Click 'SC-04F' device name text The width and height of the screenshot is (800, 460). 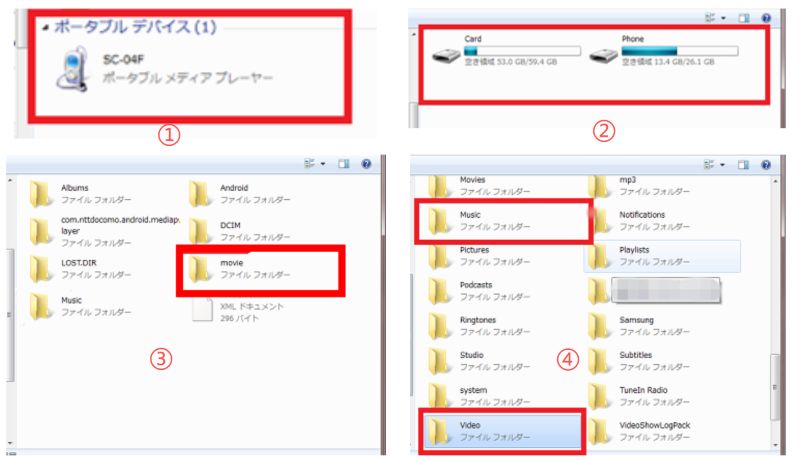123,60
